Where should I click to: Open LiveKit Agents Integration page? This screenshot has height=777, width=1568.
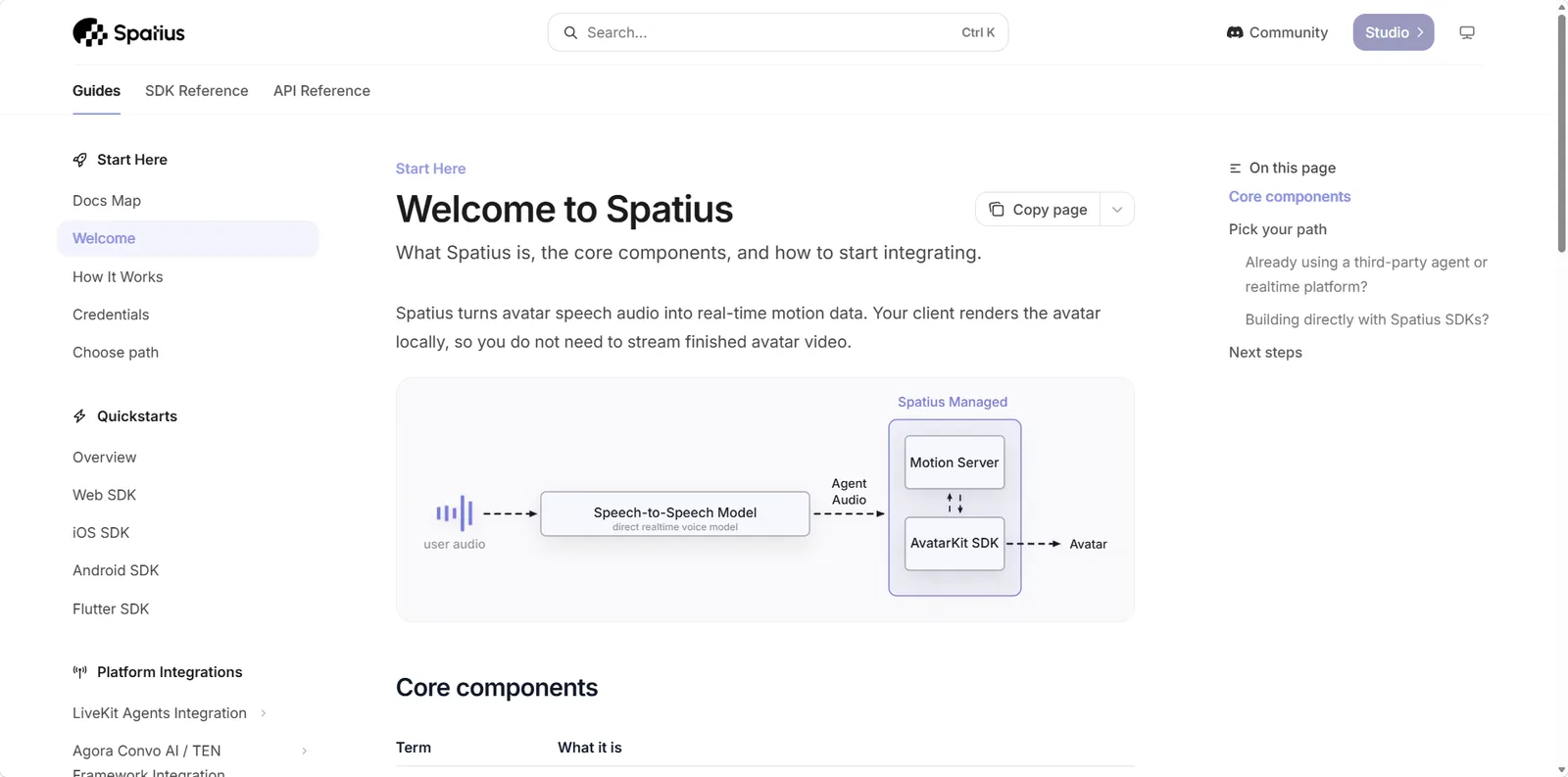(160, 713)
